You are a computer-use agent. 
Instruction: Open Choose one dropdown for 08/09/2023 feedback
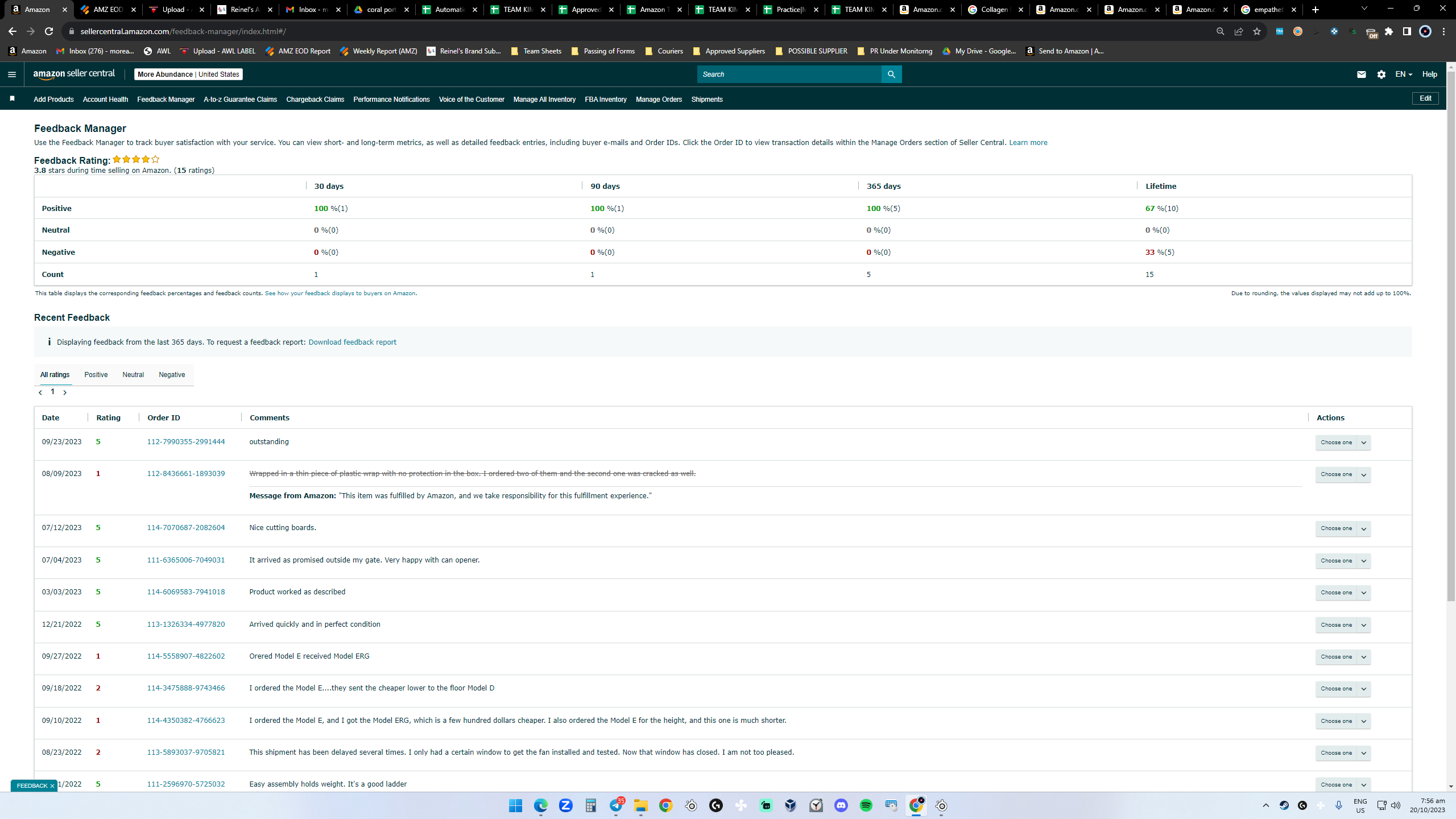pyautogui.click(x=1343, y=474)
